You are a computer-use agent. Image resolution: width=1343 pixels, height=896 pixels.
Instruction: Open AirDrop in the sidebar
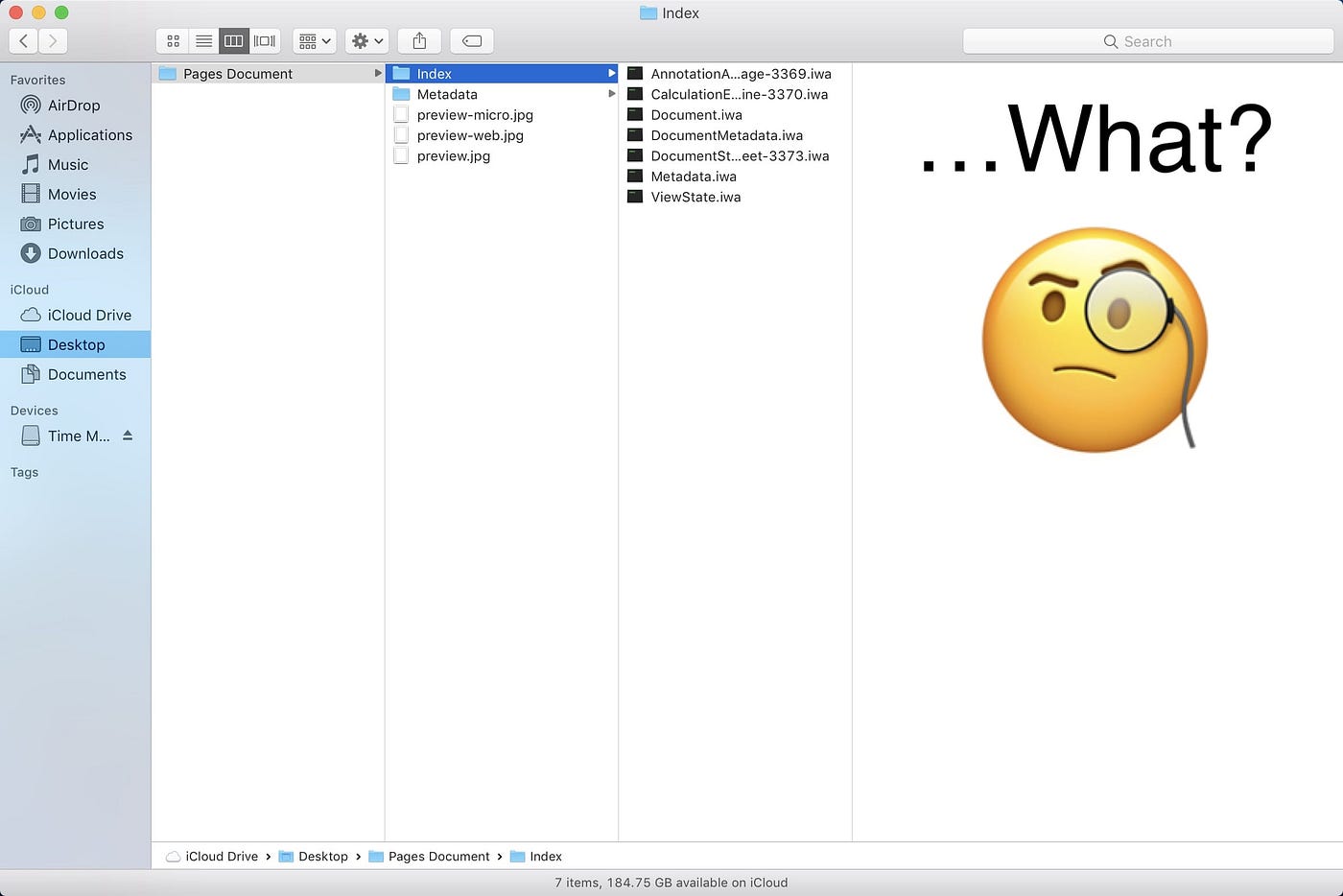point(75,106)
